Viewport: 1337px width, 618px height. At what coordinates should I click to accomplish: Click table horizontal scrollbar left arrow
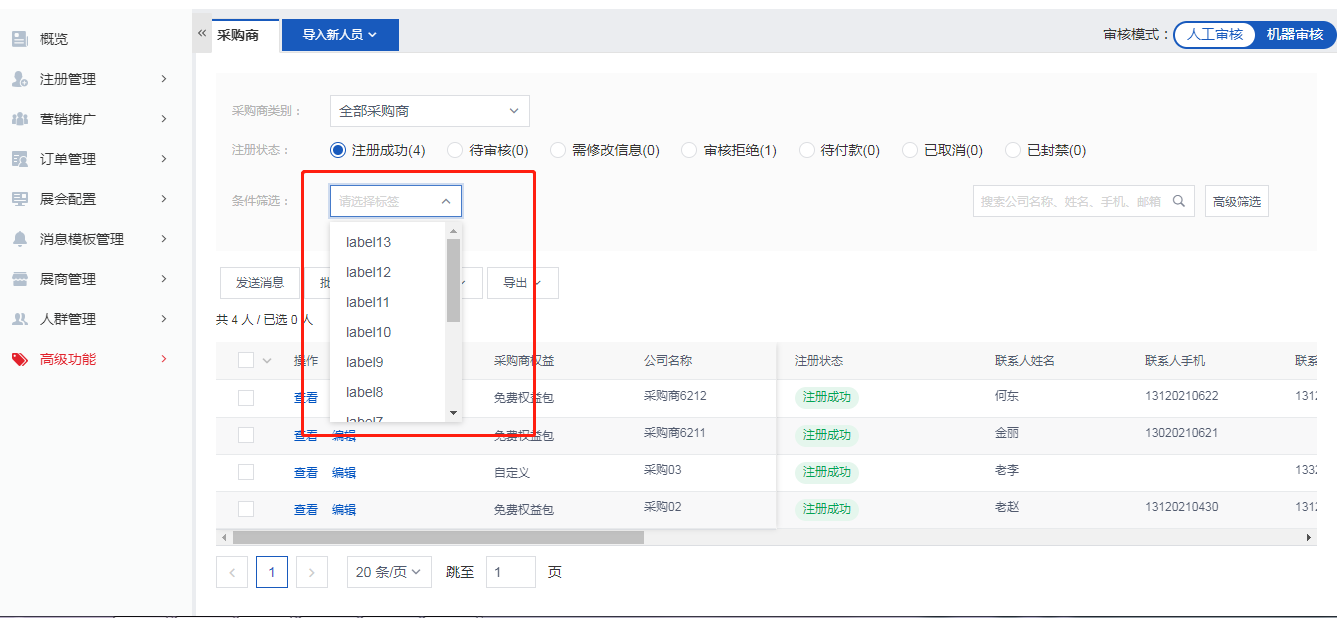pyautogui.click(x=224, y=537)
